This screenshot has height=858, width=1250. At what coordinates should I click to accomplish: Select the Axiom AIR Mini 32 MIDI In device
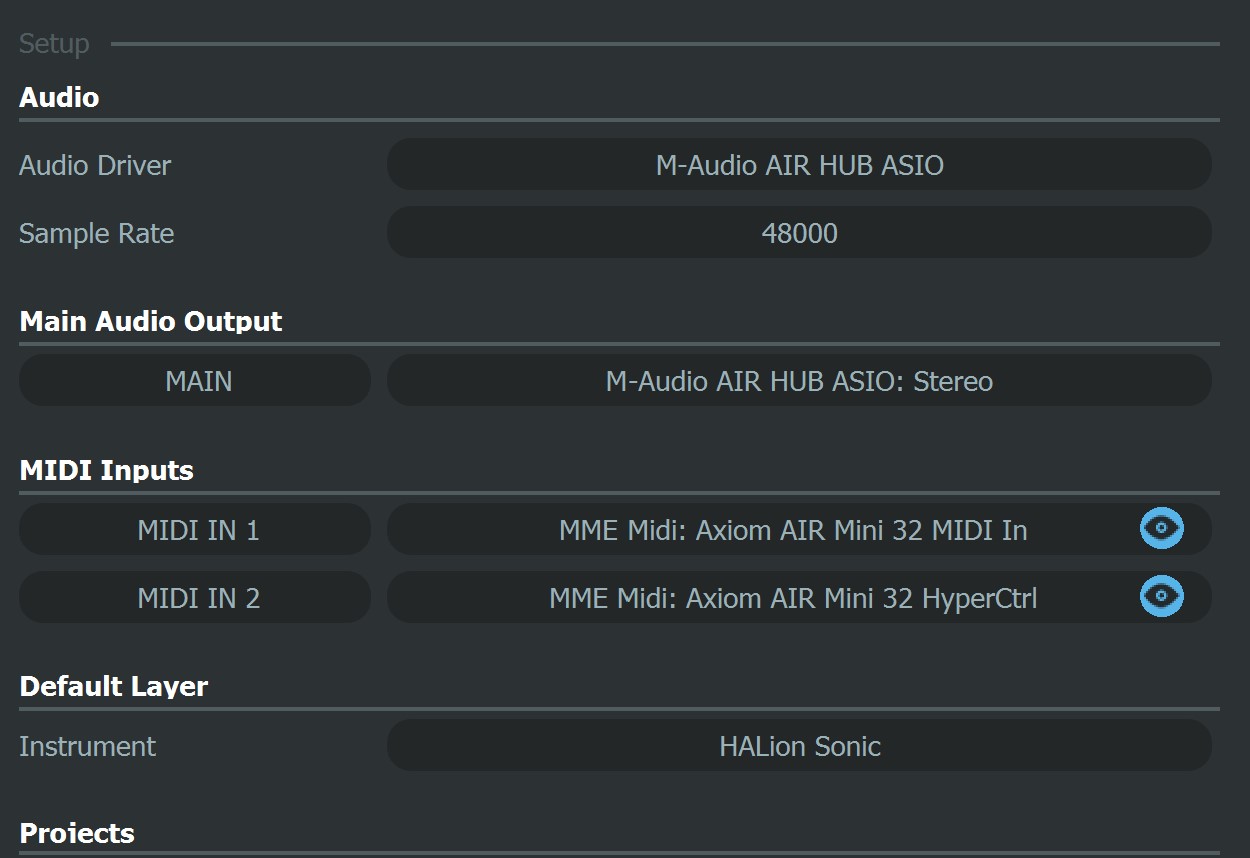(793, 530)
